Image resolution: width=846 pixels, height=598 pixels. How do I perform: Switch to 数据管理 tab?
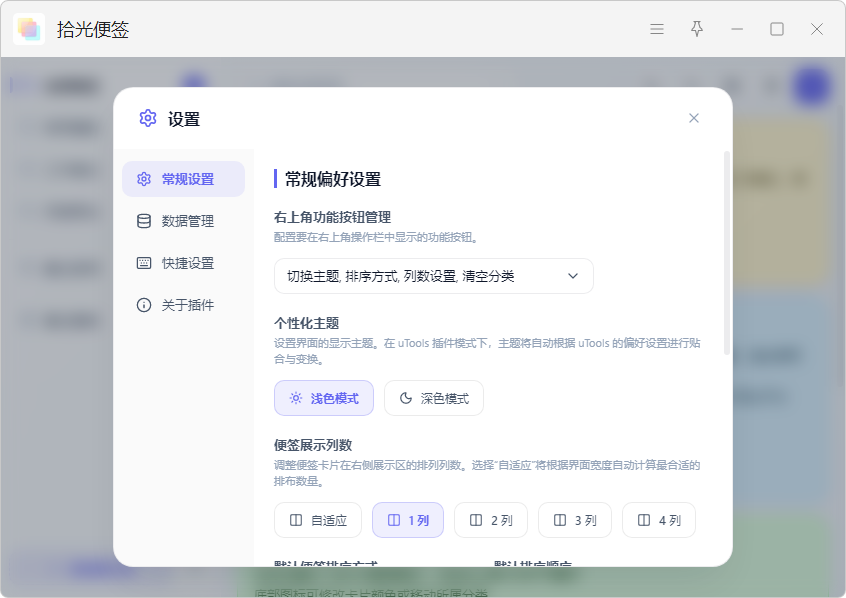pos(183,221)
